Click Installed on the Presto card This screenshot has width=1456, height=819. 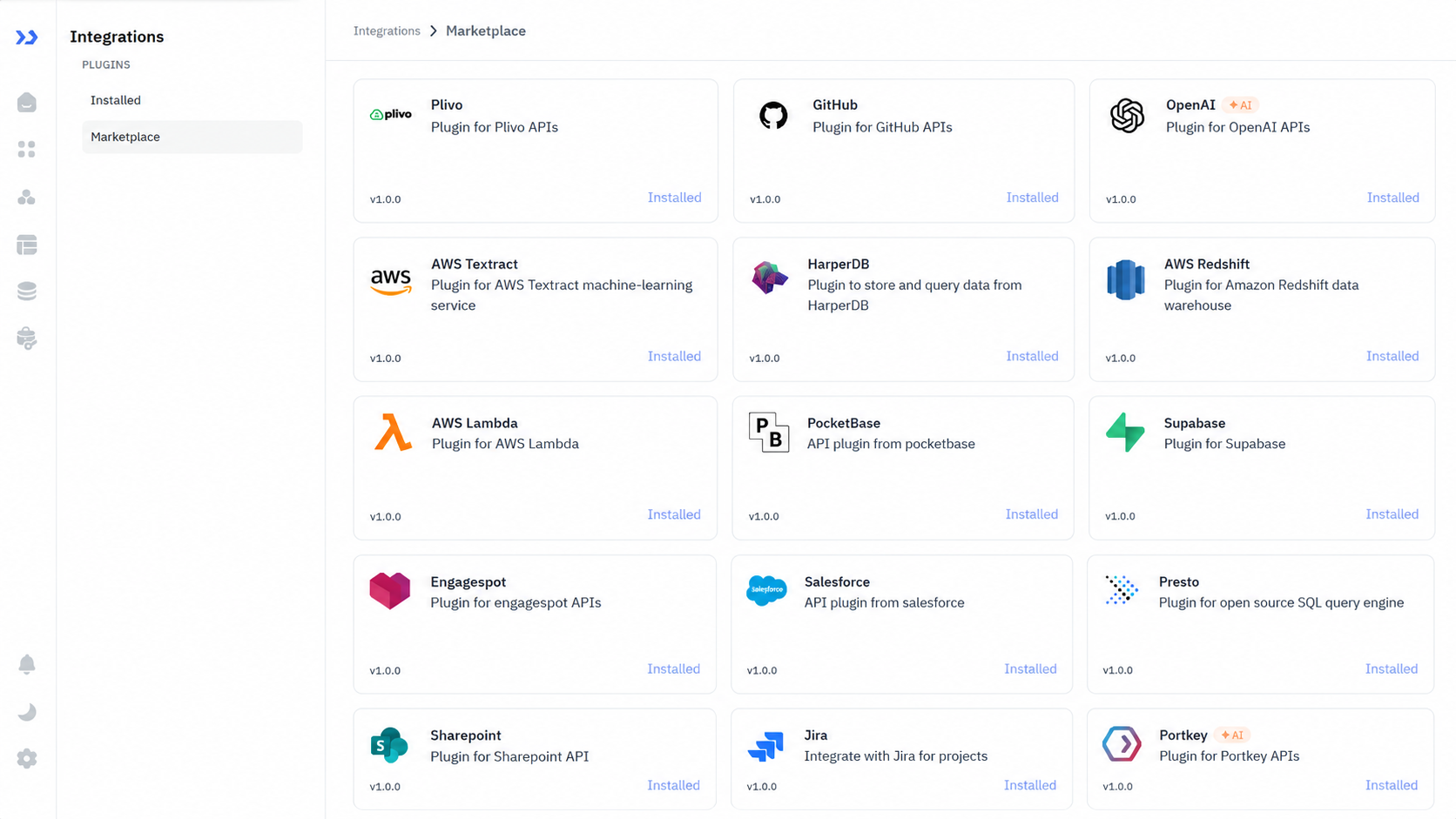tap(1392, 668)
